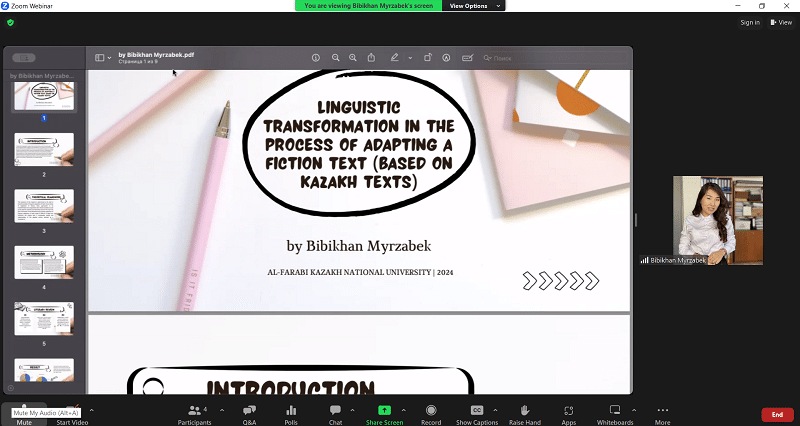This screenshot has width=800, height=426.
Task: Open the Polls panel
Action: pos(291,414)
